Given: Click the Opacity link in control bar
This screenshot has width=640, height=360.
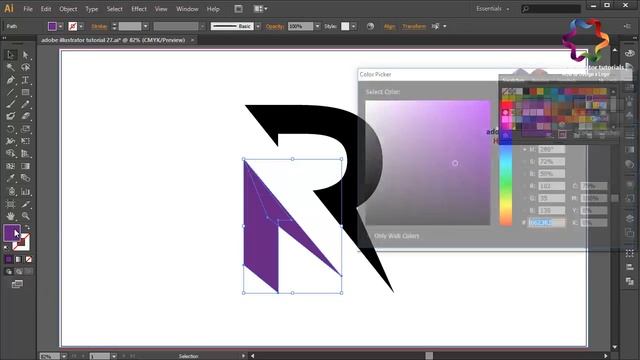Looking at the screenshot, I should [275, 26].
